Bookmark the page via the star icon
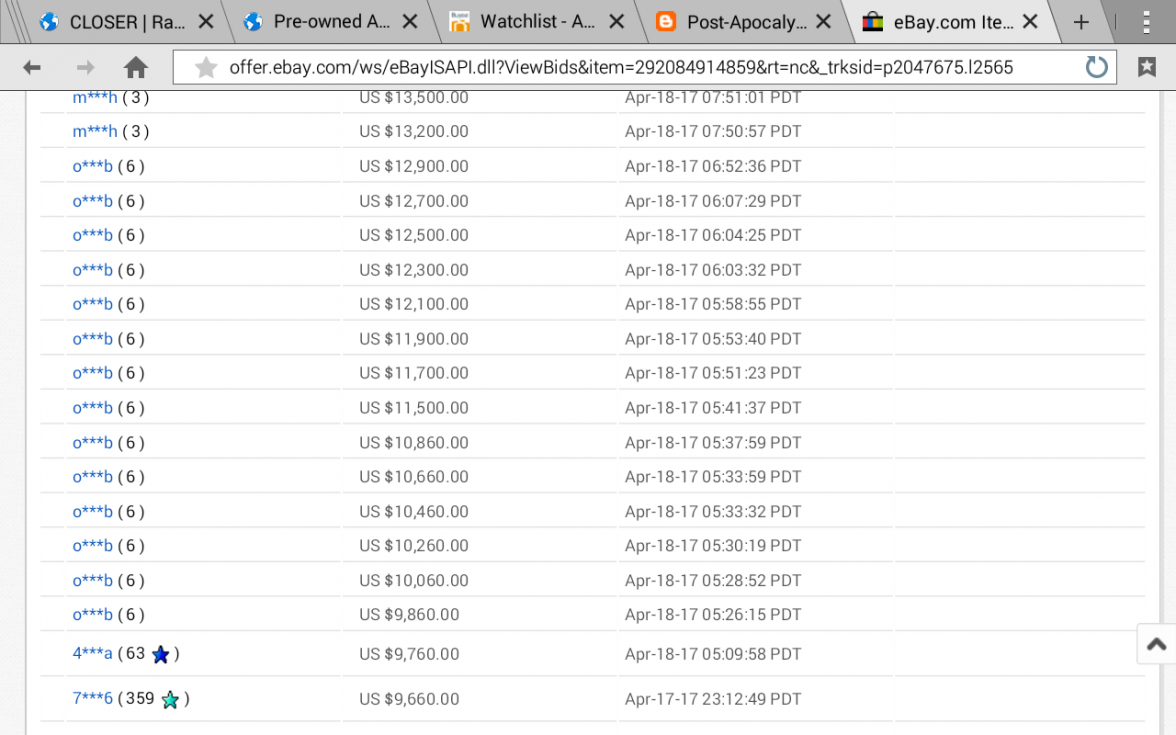 pyautogui.click(x=205, y=67)
